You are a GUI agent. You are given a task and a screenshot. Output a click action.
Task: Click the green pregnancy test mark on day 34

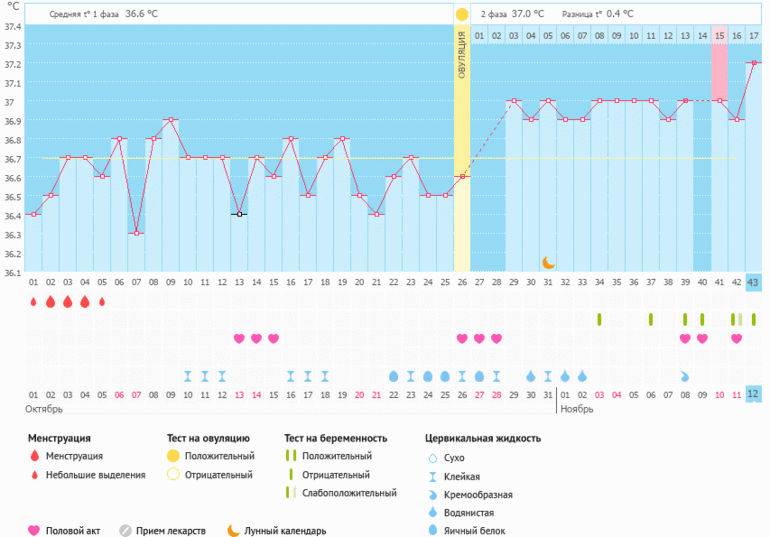pyautogui.click(x=600, y=319)
